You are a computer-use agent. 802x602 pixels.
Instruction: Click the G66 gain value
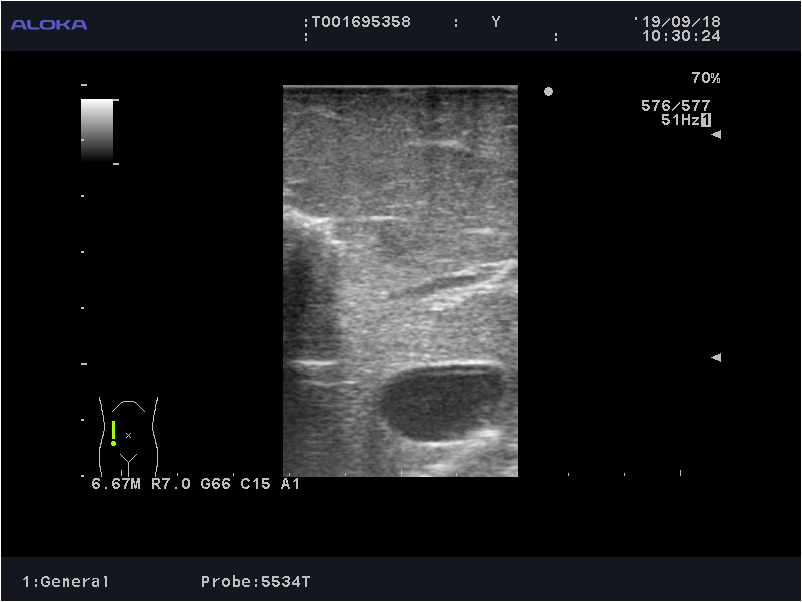pos(216,484)
